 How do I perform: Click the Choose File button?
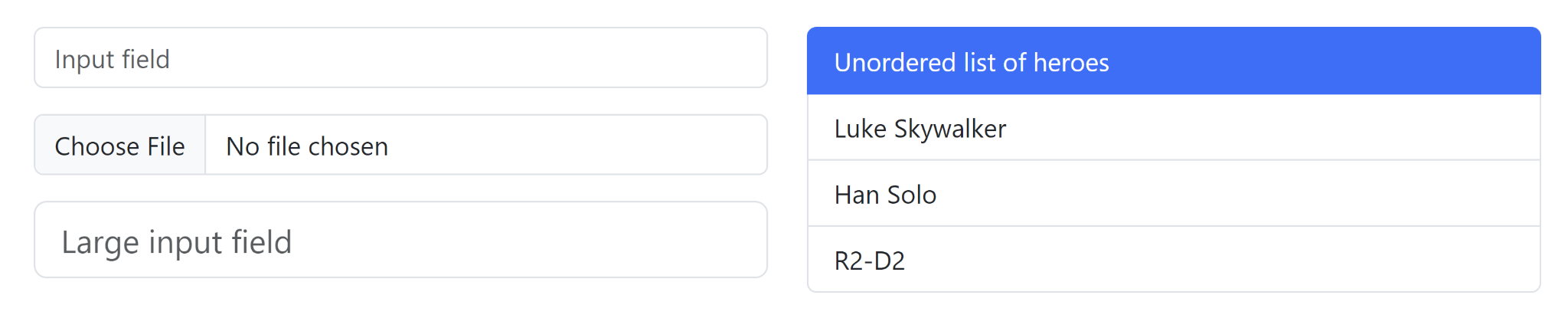point(120,146)
